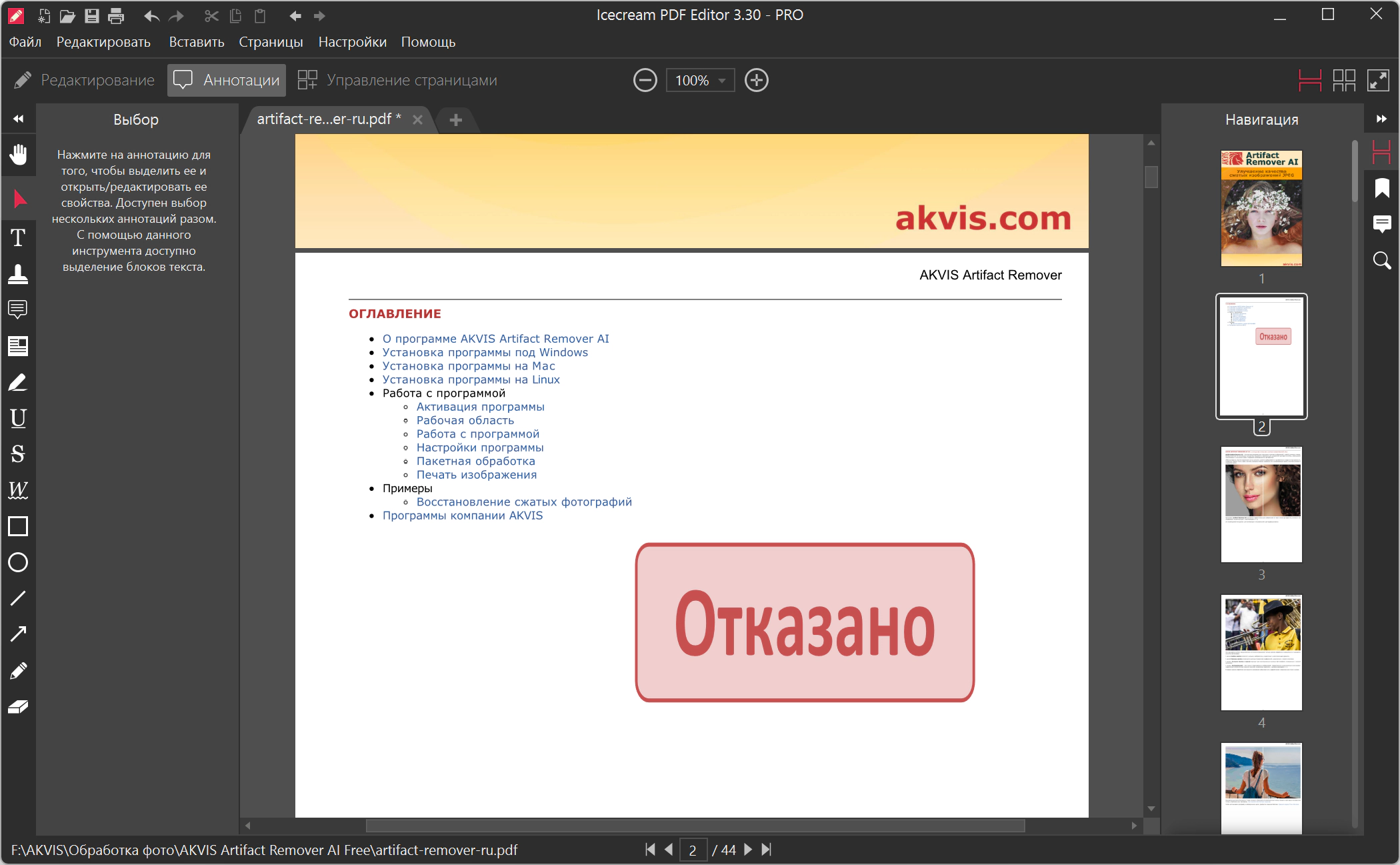Screen dimensions: 1400x865
Task: Select the Hand pan tool
Action: coord(18,154)
